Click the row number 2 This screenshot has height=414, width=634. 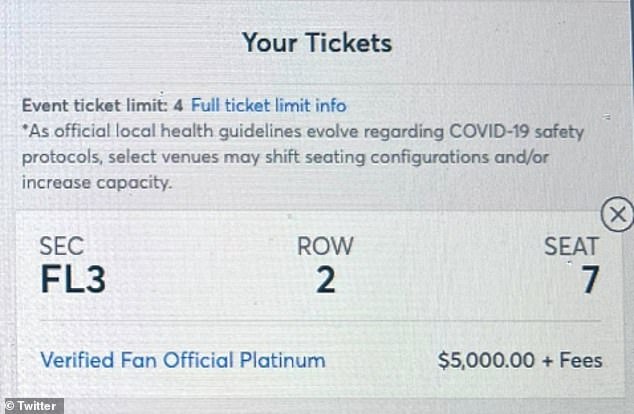pyautogui.click(x=325, y=281)
